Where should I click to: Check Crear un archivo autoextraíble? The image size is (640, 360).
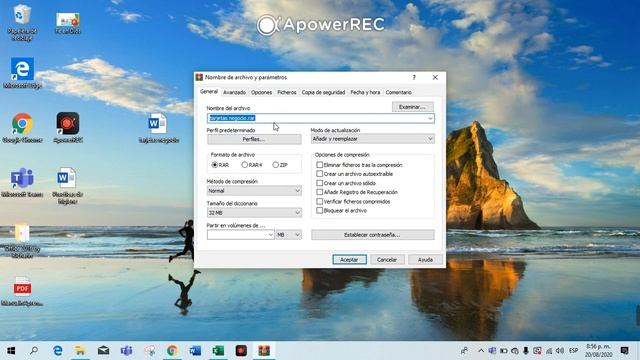pyautogui.click(x=320, y=174)
